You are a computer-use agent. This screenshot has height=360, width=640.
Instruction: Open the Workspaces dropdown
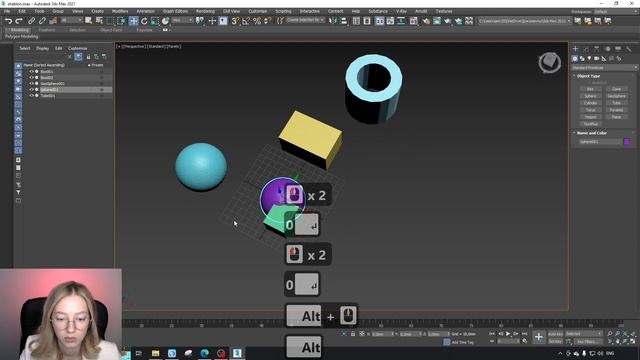(618, 11)
